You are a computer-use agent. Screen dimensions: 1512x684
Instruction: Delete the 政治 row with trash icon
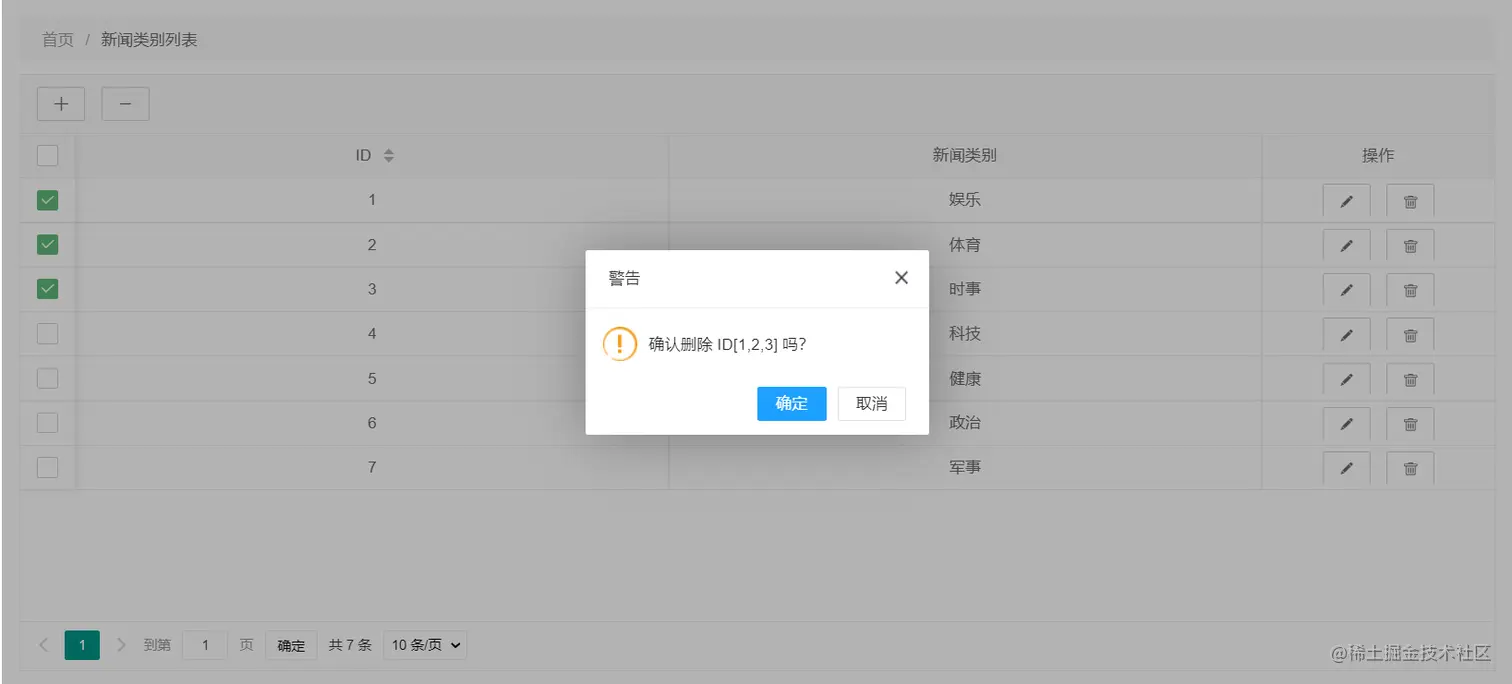point(1410,424)
